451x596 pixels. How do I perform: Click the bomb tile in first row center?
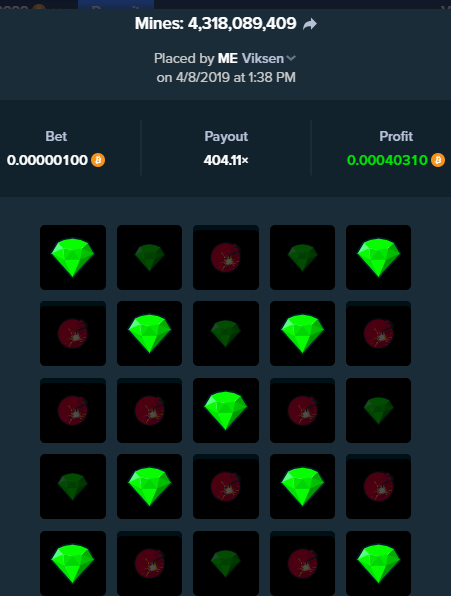[226, 257]
